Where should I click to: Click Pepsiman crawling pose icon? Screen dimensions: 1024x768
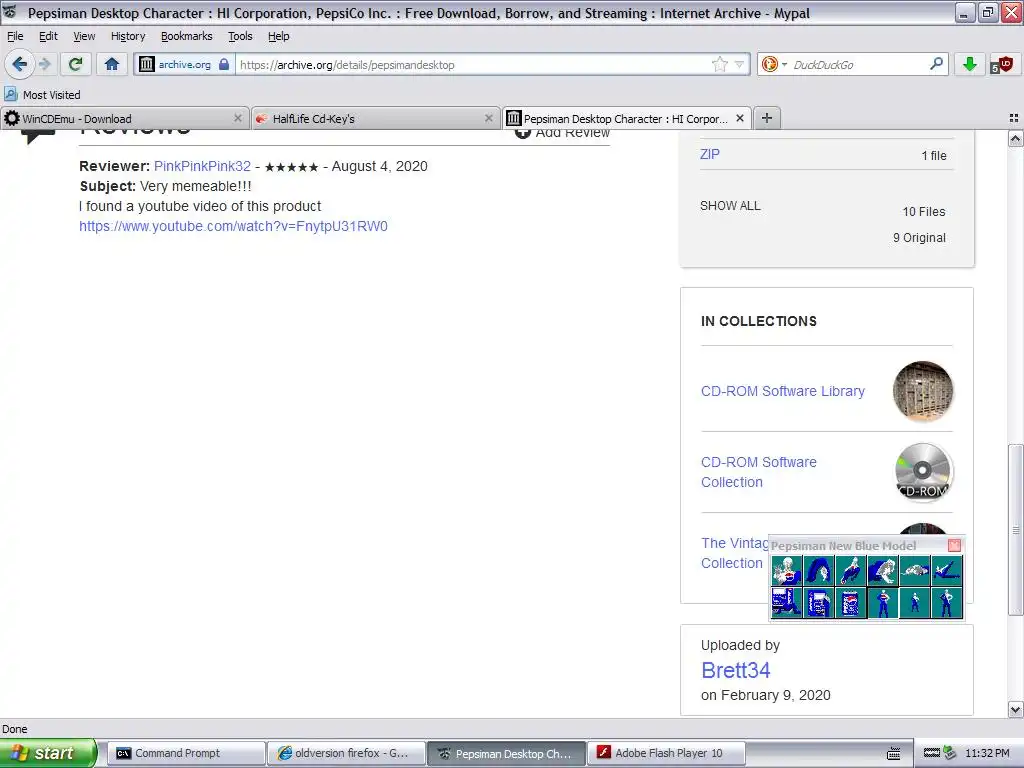[882, 570]
